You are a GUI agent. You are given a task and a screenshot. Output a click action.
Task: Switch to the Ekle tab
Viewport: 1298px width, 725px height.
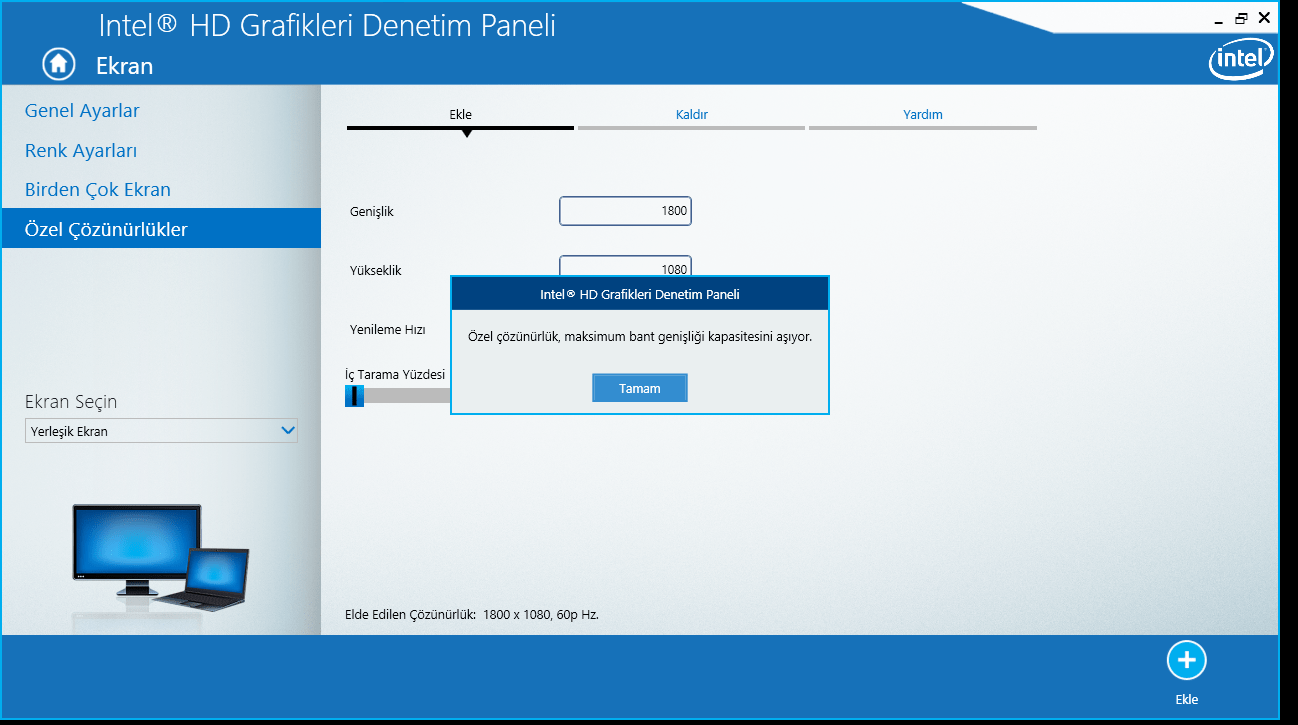(460, 116)
